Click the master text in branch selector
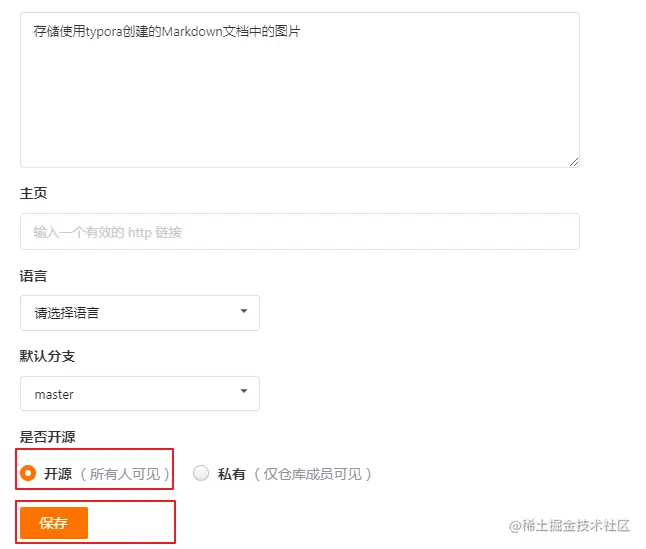The image size is (646, 549). (54, 395)
